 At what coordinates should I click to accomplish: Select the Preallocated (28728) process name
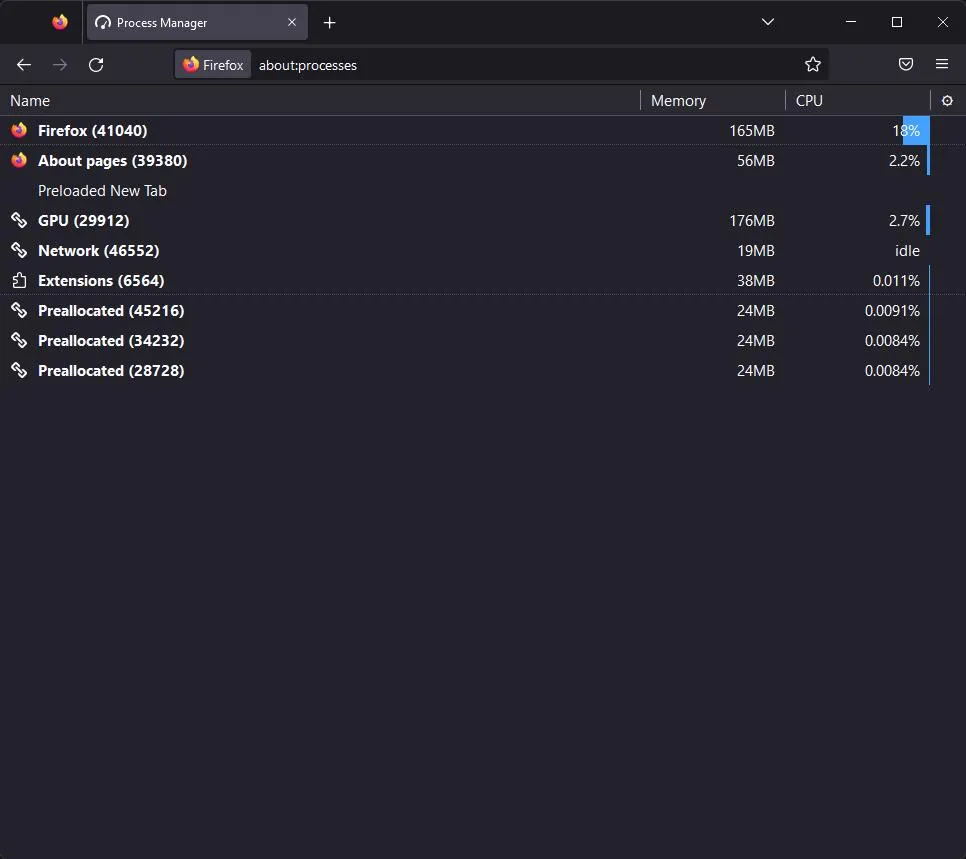[111, 371]
